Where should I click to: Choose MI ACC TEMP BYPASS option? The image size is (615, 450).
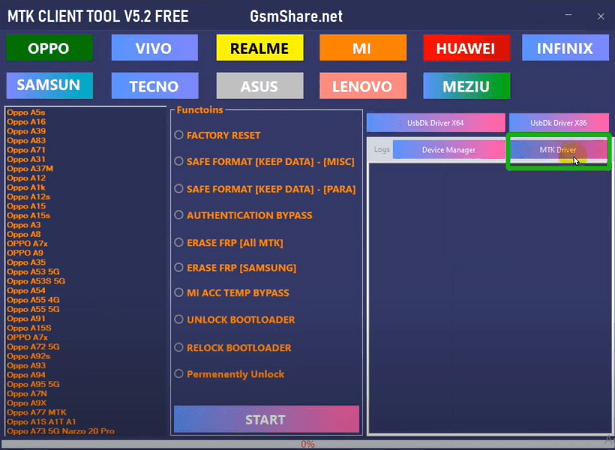[x=179, y=293]
